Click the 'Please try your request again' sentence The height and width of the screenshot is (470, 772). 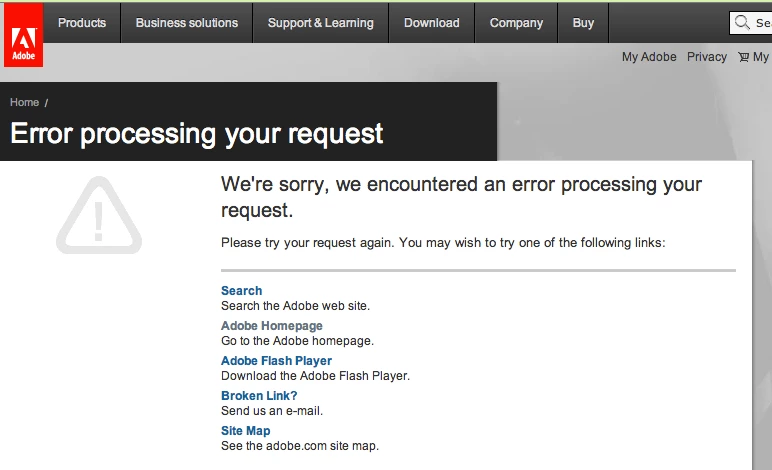(x=443, y=243)
